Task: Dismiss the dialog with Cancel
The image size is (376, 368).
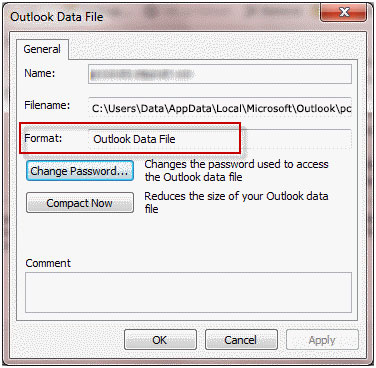Action: pyautogui.click(x=241, y=340)
